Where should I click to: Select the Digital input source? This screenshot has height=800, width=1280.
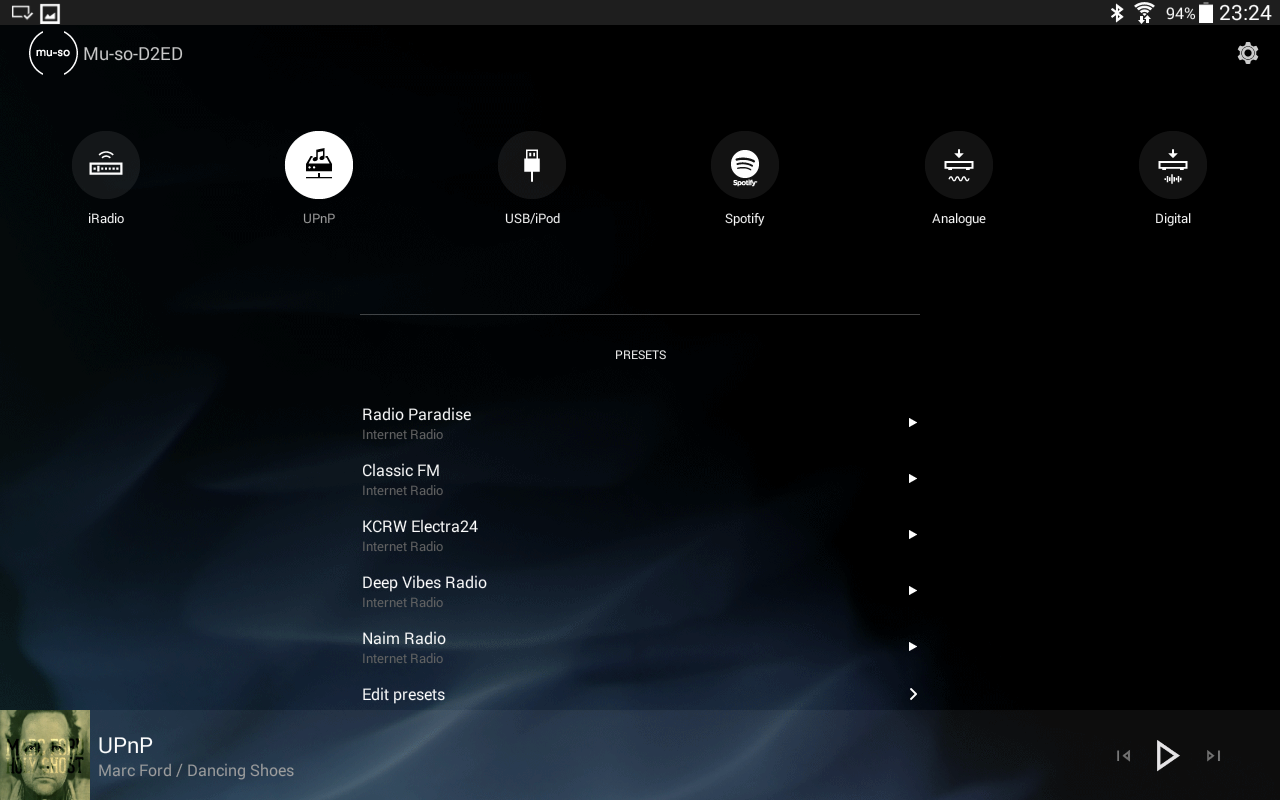[x=1172, y=165]
